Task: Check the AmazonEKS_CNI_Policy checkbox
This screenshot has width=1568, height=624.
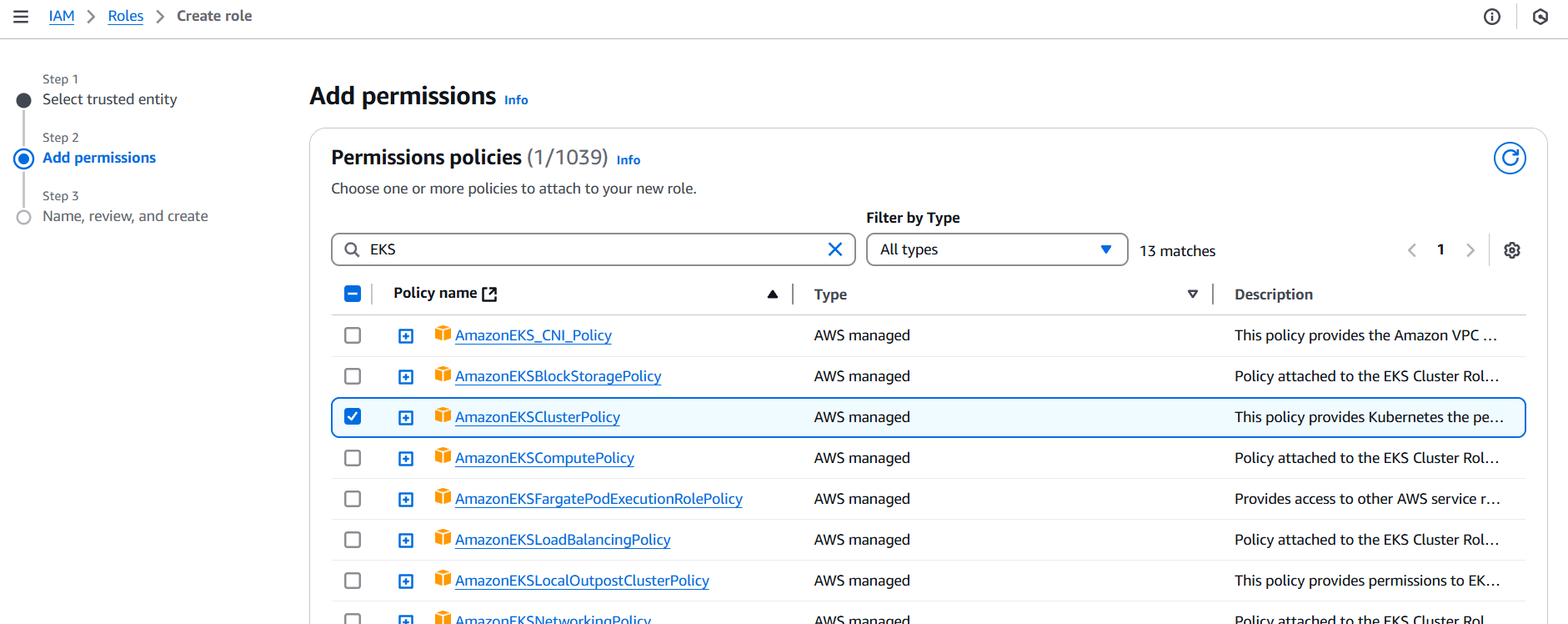Action: (353, 335)
